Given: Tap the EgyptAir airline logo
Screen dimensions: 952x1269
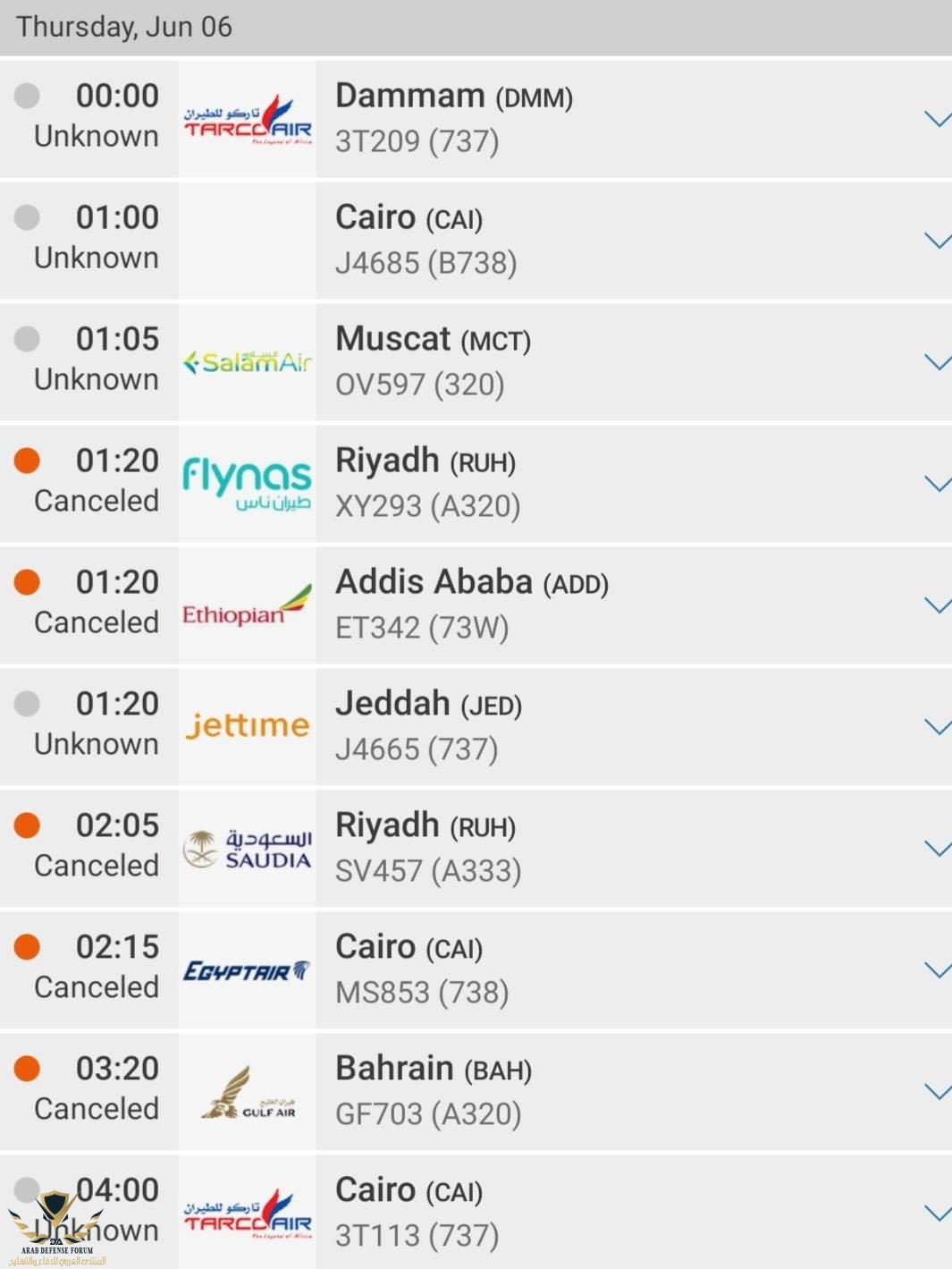Looking at the screenshot, I should pos(248,971).
